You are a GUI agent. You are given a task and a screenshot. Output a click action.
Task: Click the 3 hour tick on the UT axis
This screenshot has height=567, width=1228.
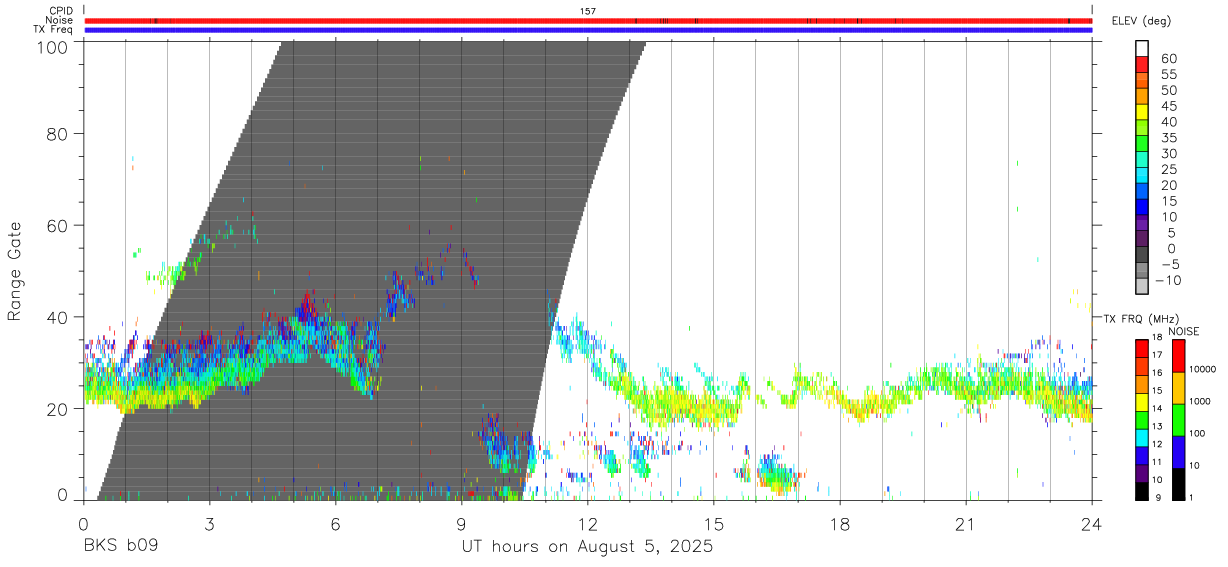click(209, 524)
